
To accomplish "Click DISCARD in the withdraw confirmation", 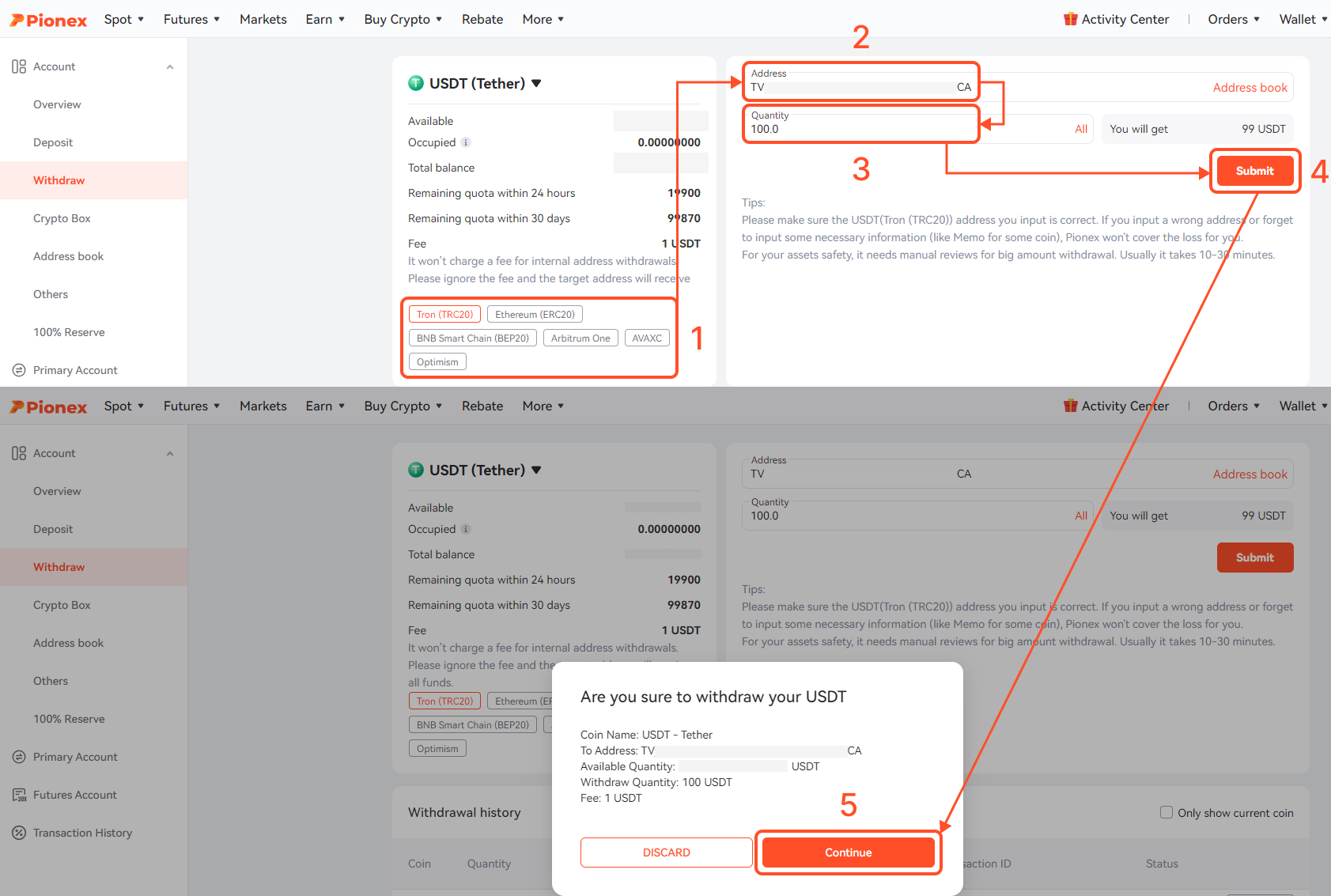I will 666,853.
